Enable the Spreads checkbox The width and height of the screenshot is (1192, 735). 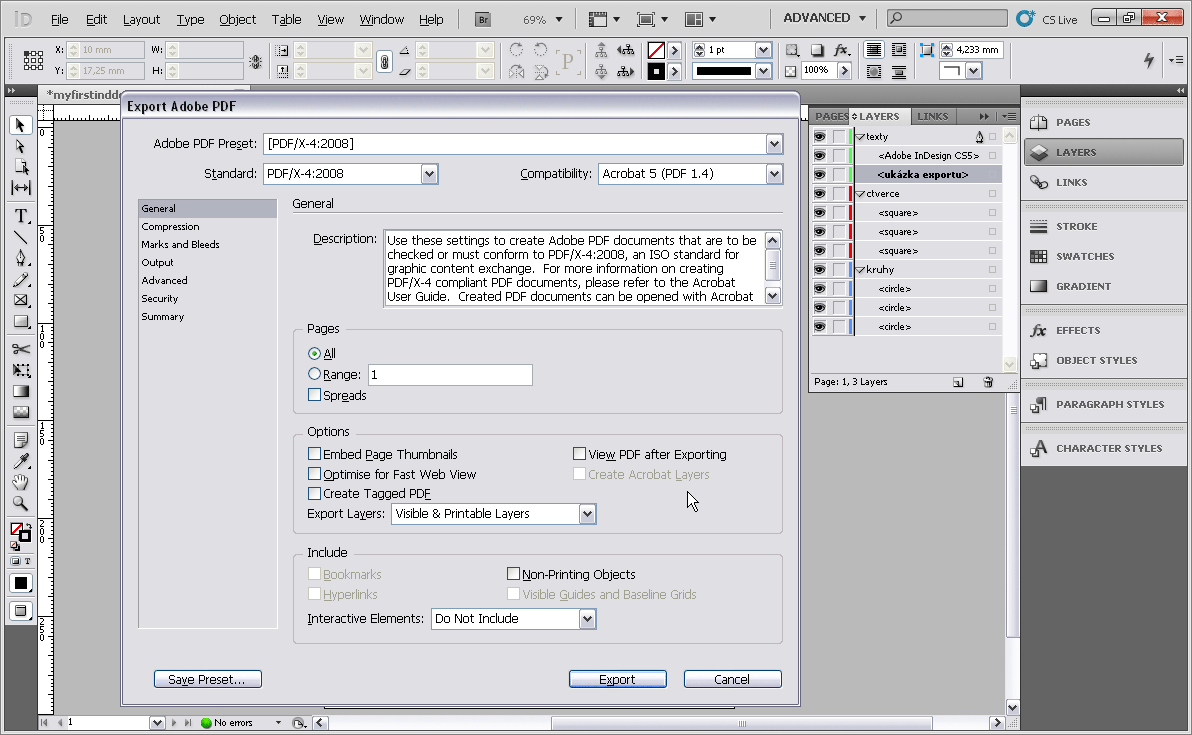314,395
